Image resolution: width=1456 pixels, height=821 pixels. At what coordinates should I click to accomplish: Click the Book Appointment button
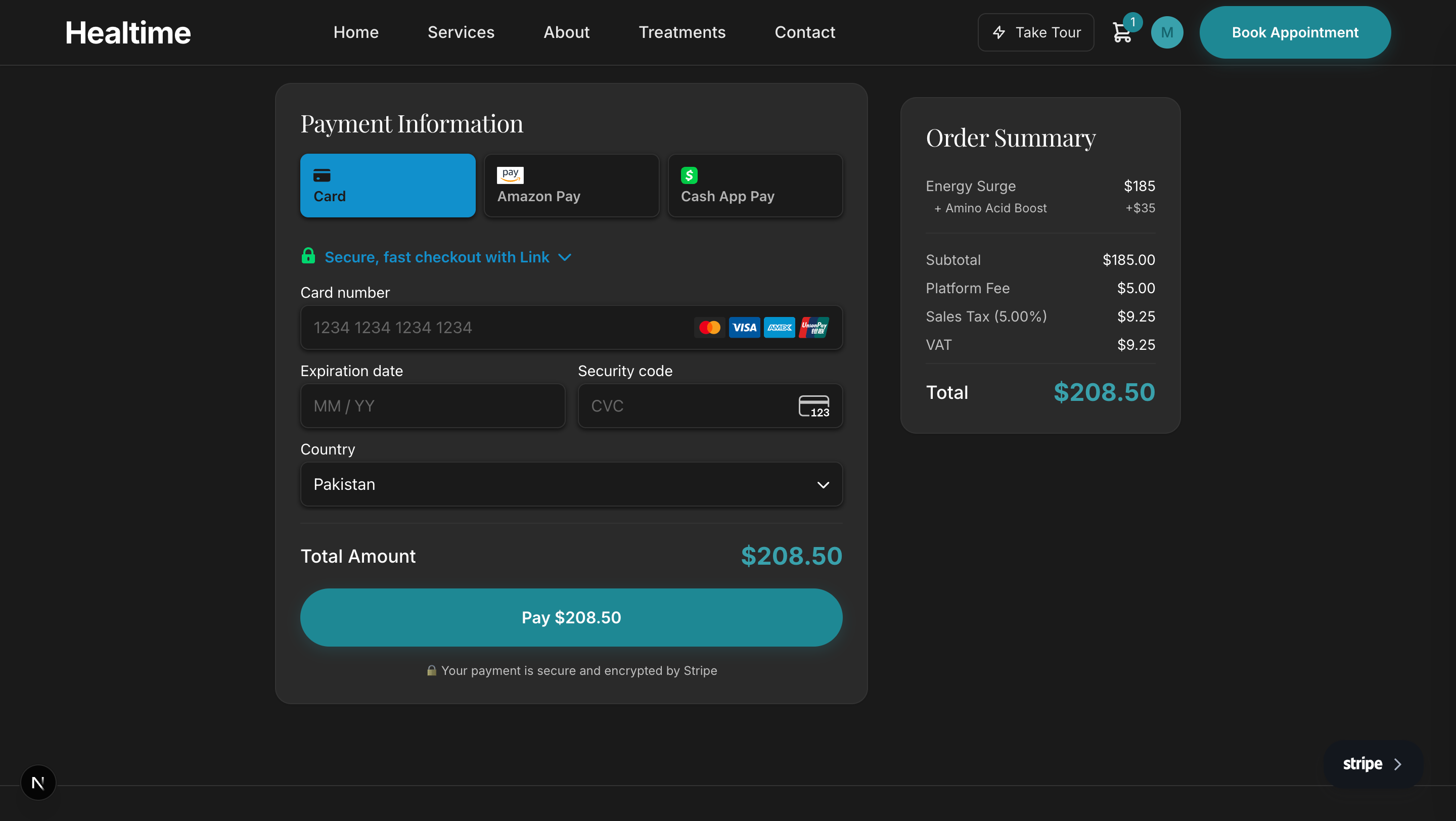point(1295,32)
